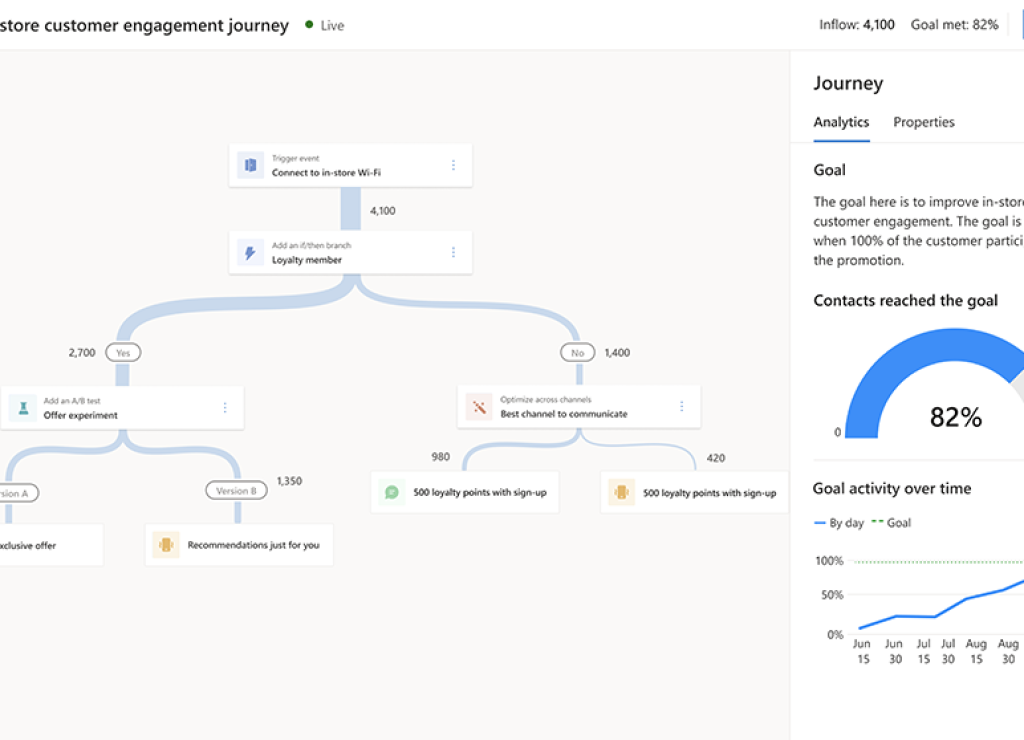1024x740 pixels.
Task: Click the Goal activity over time heading
Action: (x=891, y=489)
